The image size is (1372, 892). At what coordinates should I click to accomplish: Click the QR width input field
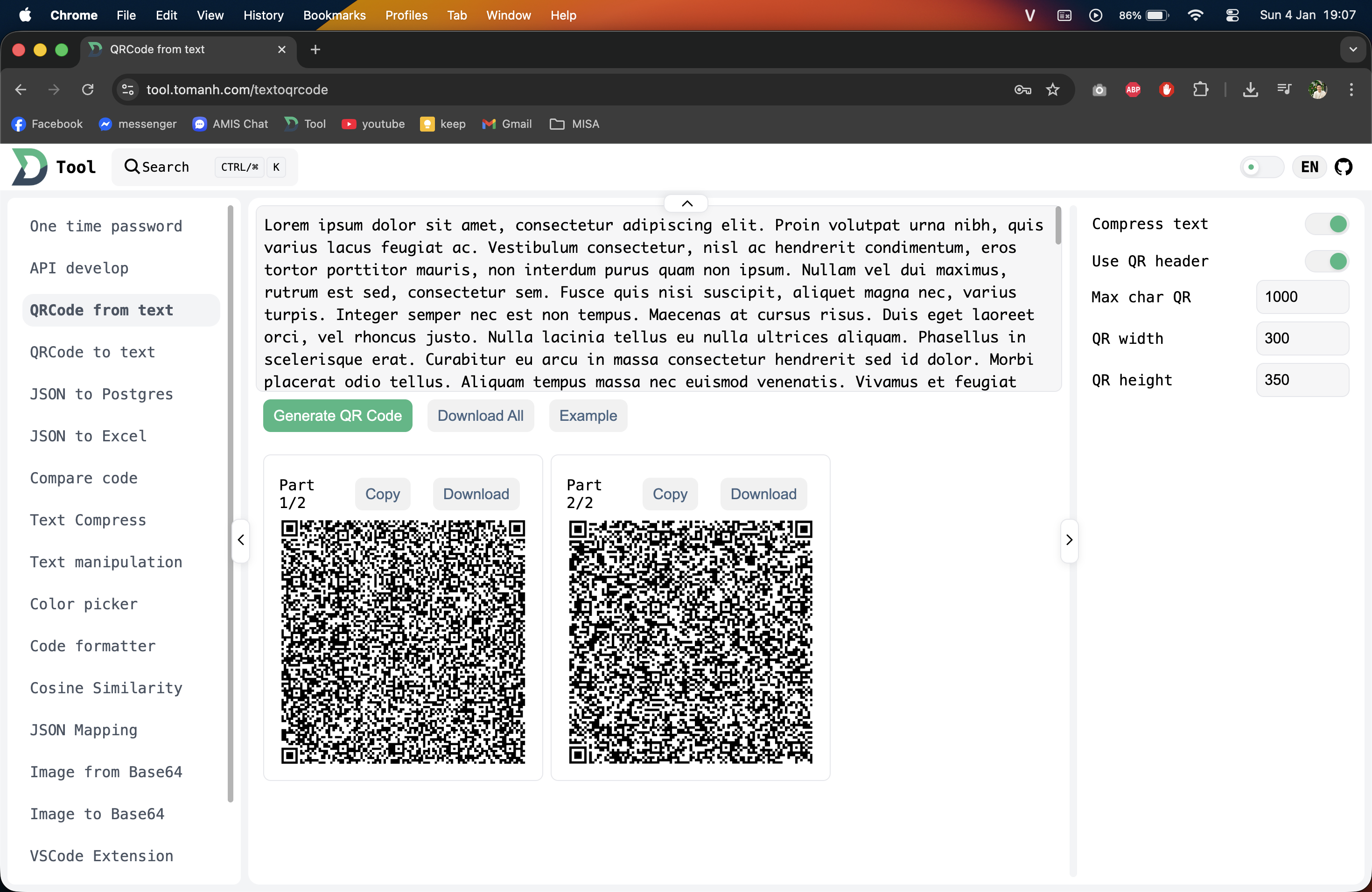1302,338
